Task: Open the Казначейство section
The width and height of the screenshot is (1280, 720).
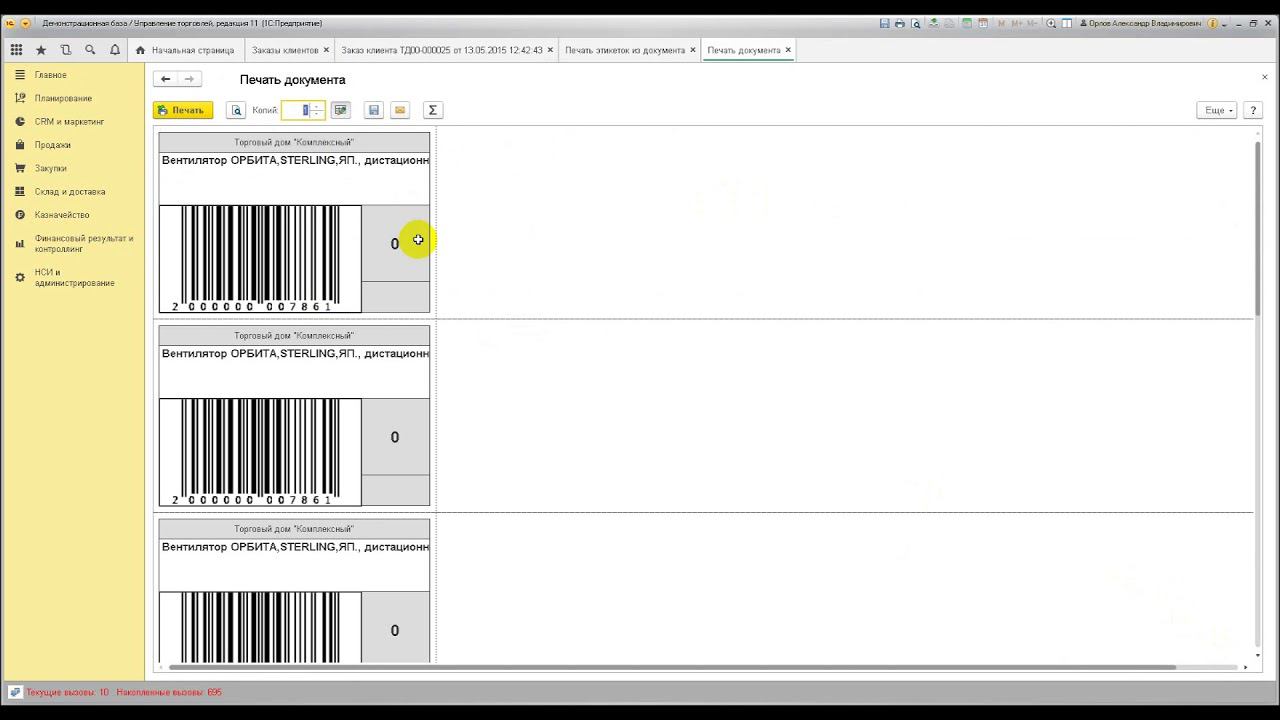Action: pyautogui.click(x=62, y=215)
